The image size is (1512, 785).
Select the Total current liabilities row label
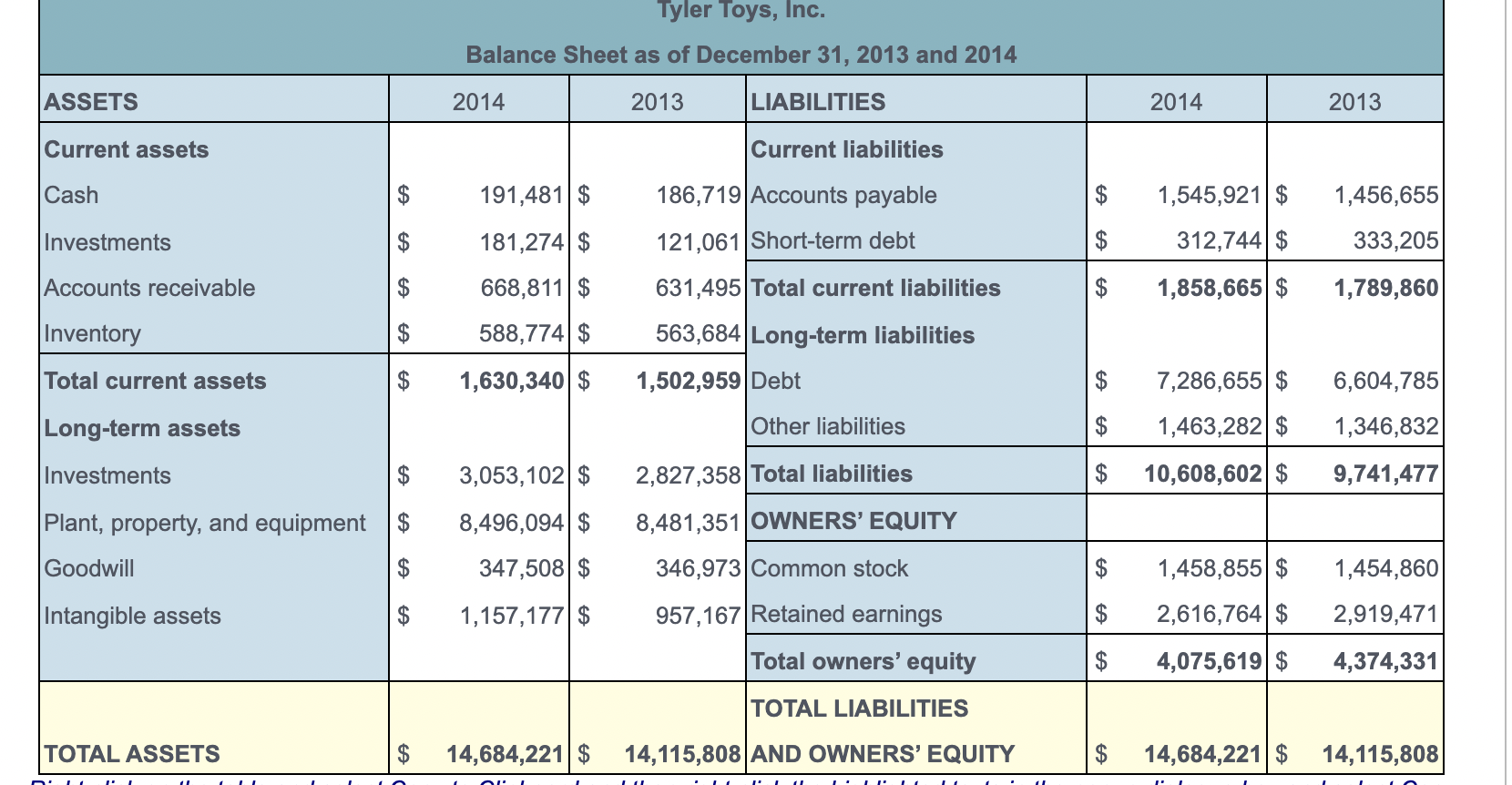pyautogui.click(x=875, y=289)
